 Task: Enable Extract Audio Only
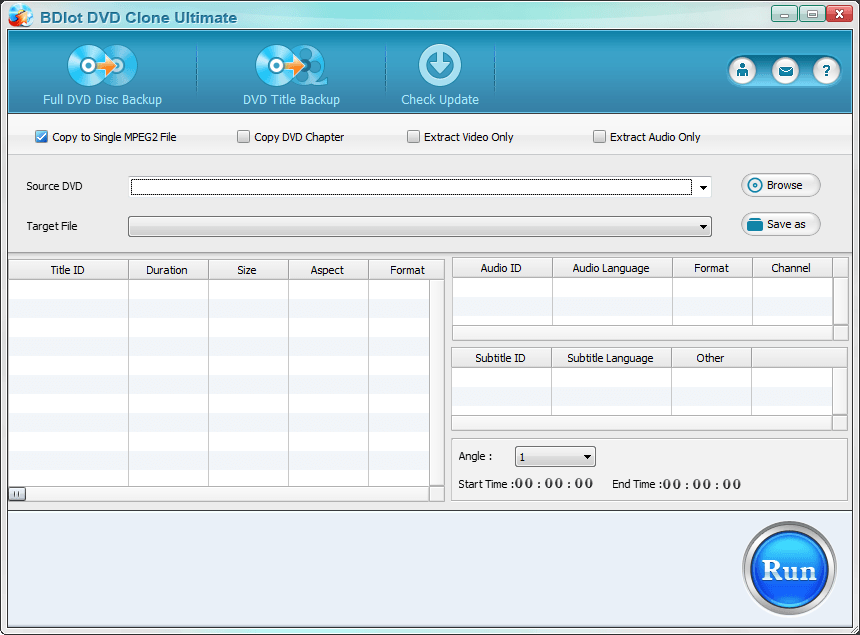599,137
